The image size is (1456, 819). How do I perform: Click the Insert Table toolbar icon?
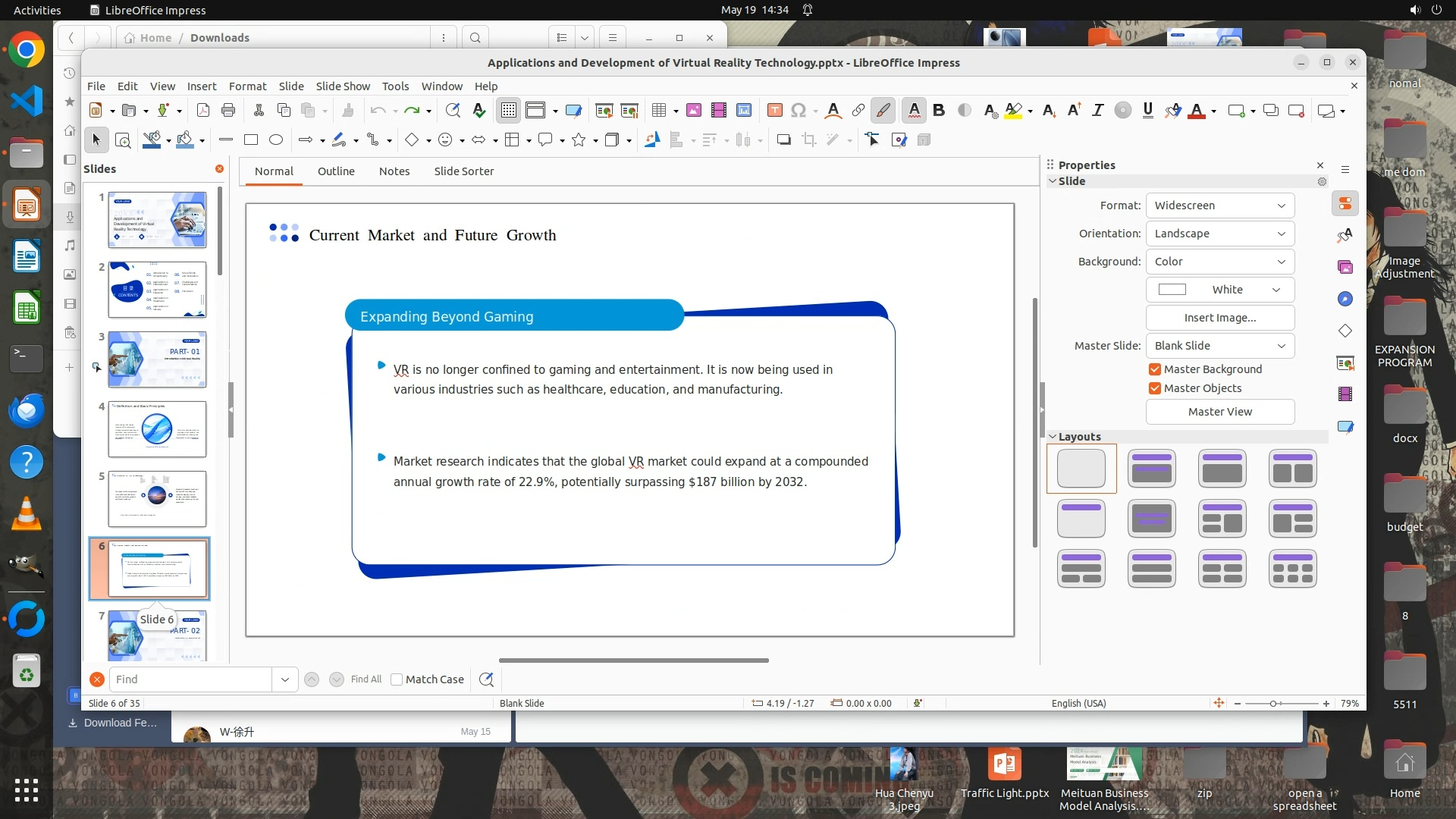(658, 111)
